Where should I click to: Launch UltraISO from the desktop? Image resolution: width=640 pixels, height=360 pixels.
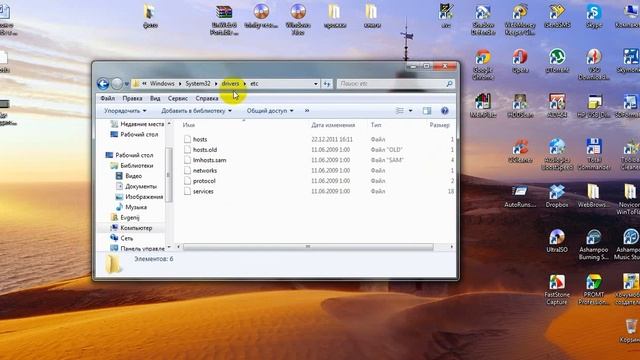pyautogui.click(x=557, y=240)
